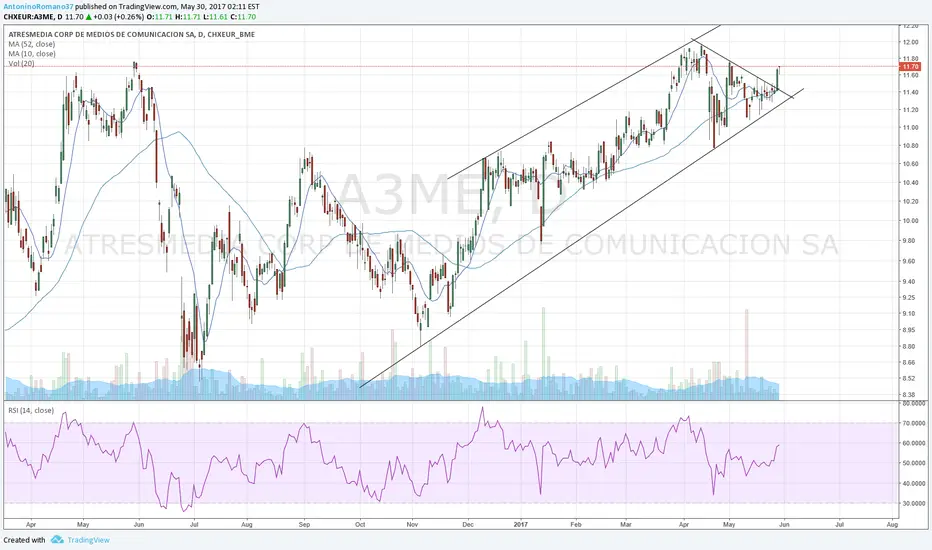Viewport: 932px width, 550px height.
Task: Click the 10.60 price axis label
Action: point(911,164)
